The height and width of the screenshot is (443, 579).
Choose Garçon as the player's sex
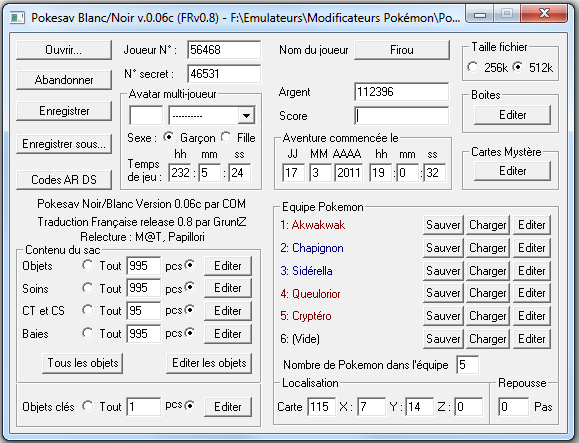point(168,137)
